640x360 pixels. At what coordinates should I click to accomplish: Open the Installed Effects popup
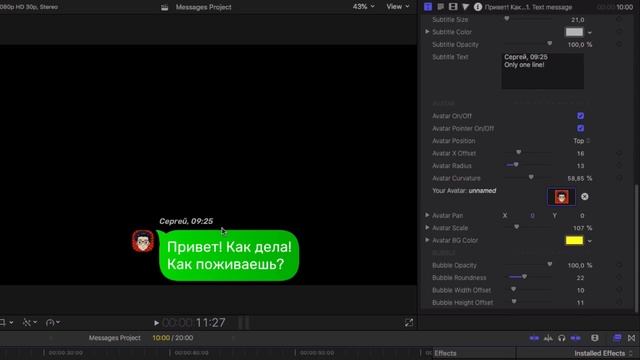(603, 353)
